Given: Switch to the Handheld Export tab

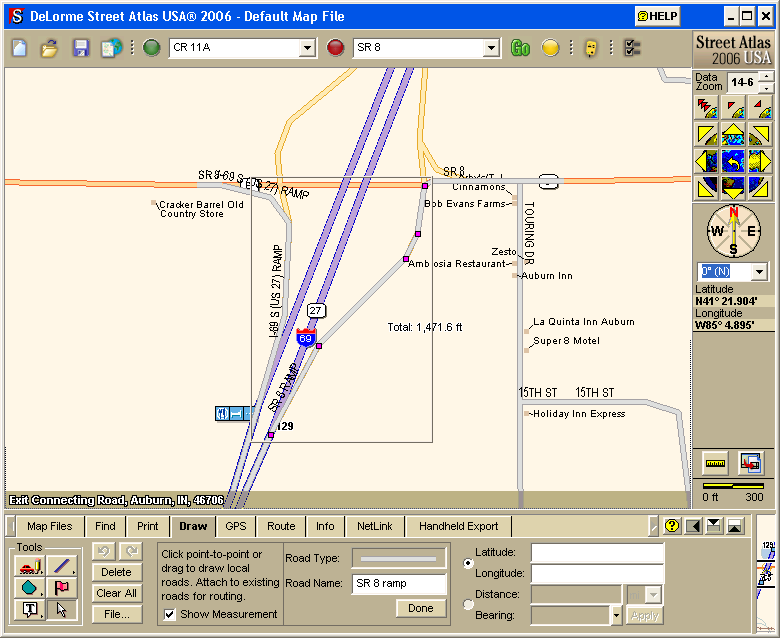Looking at the screenshot, I should click(x=458, y=526).
